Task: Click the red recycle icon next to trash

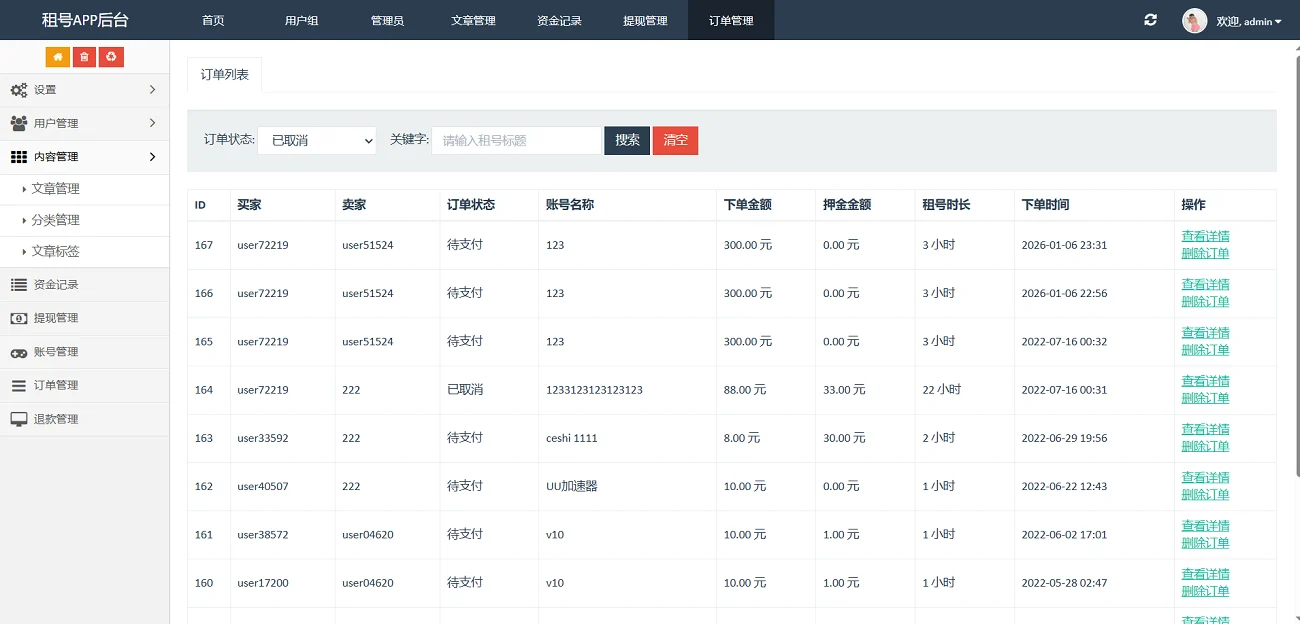Action: 111,57
